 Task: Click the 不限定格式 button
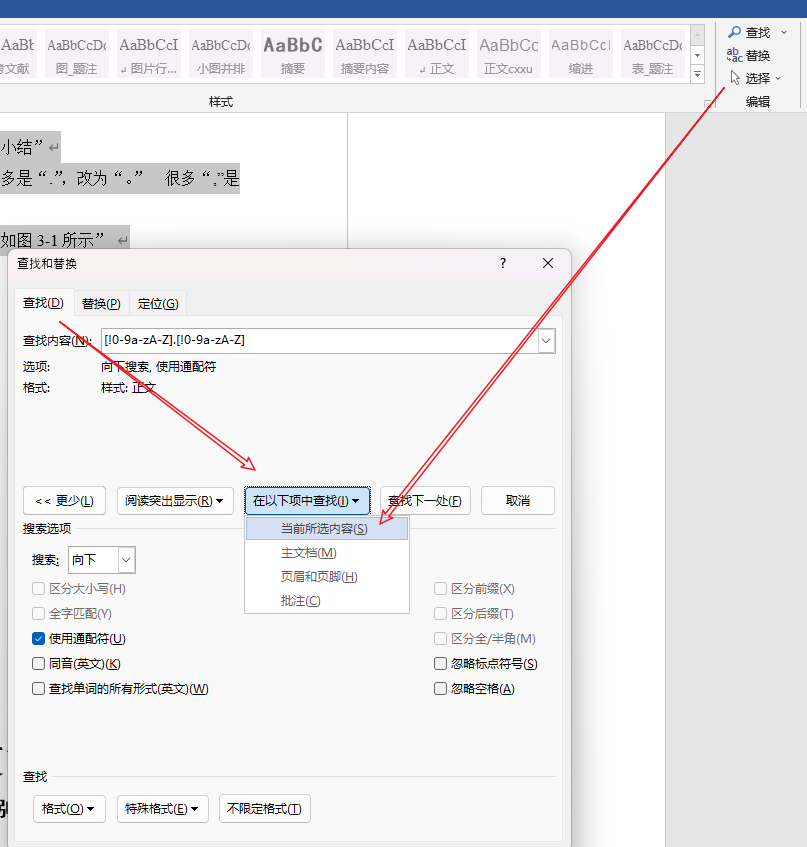pyautogui.click(x=265, y=809)
